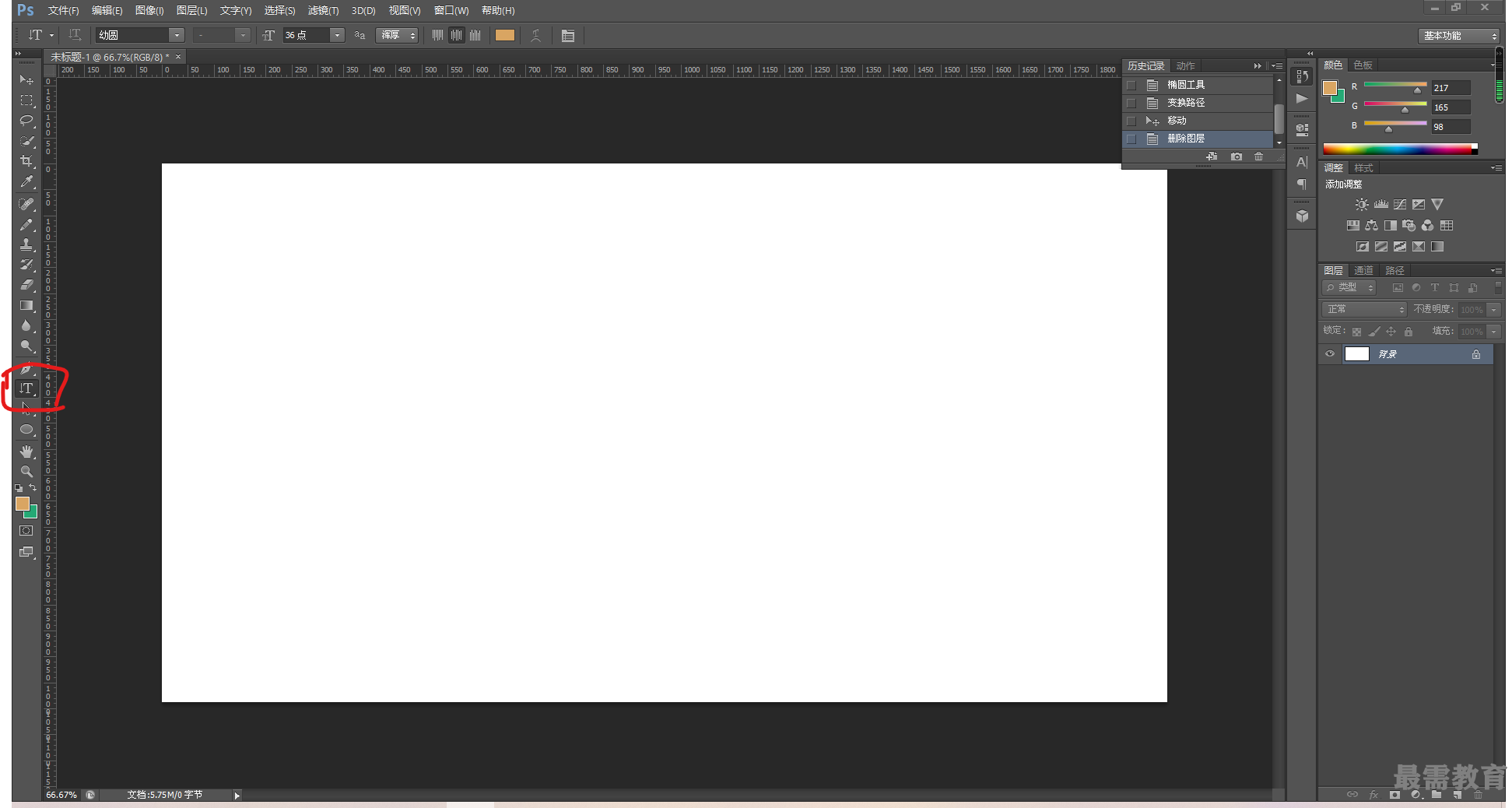This screenshot has width=1512, height=808.
Task: Select the Hand tool
Action: point(26,451)
